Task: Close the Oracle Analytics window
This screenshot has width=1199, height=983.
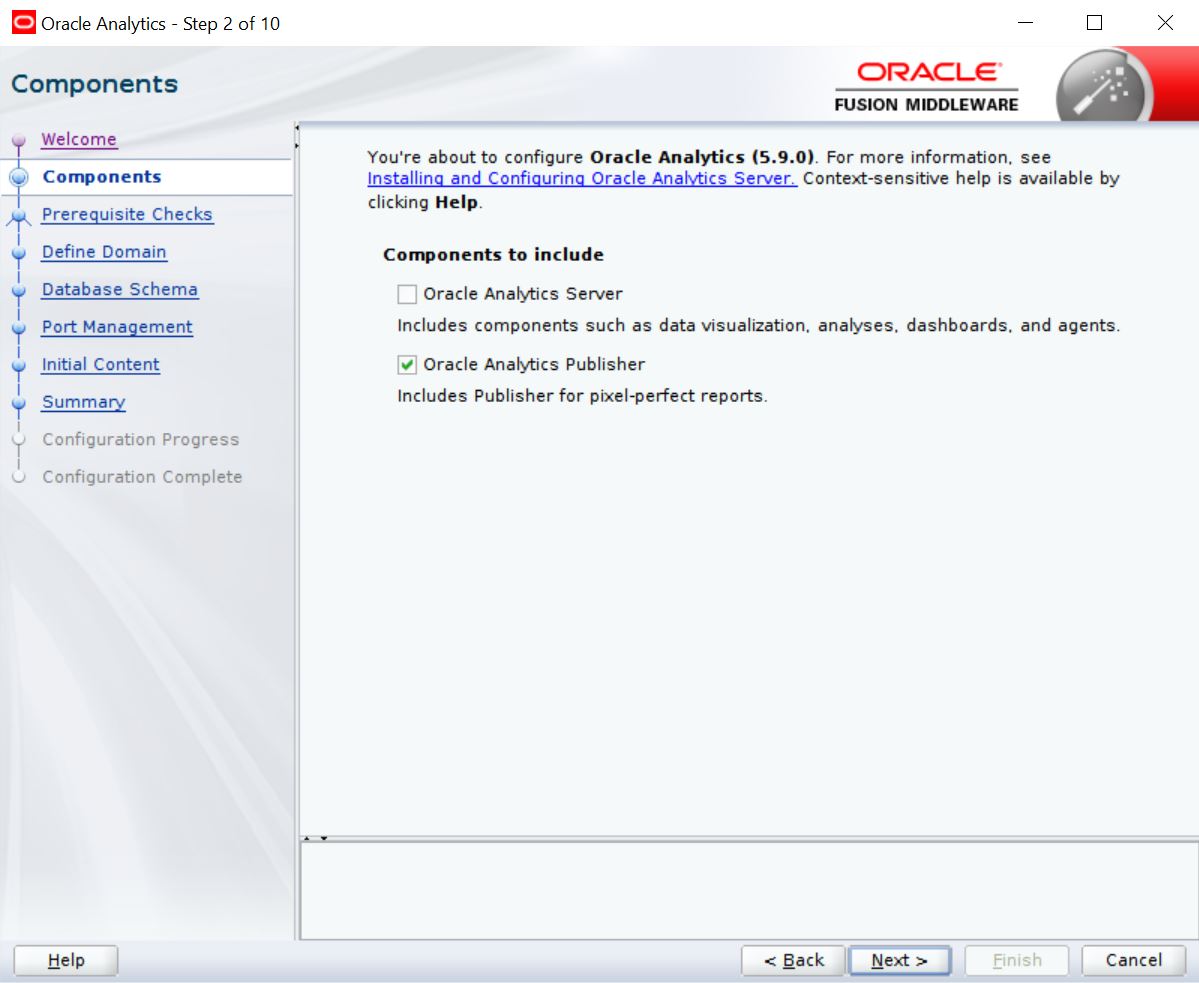Action: coord(1165,23)
